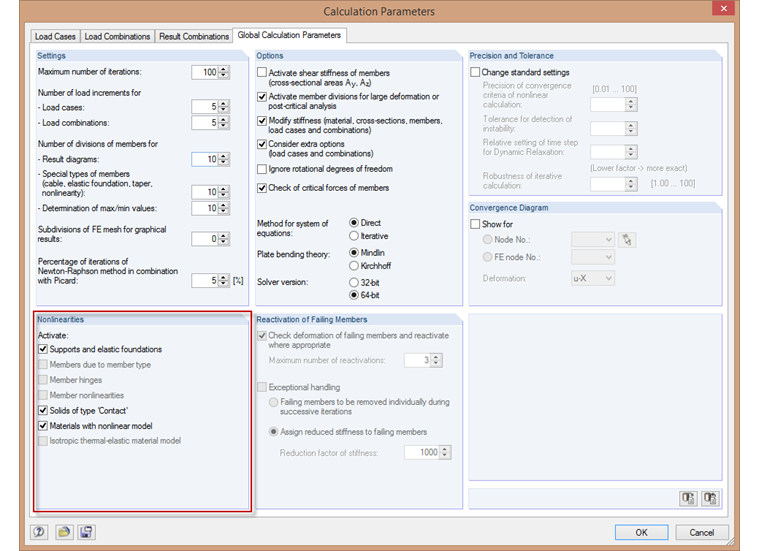Adjust the Load cases increments spinner

(x=223, y=107)
